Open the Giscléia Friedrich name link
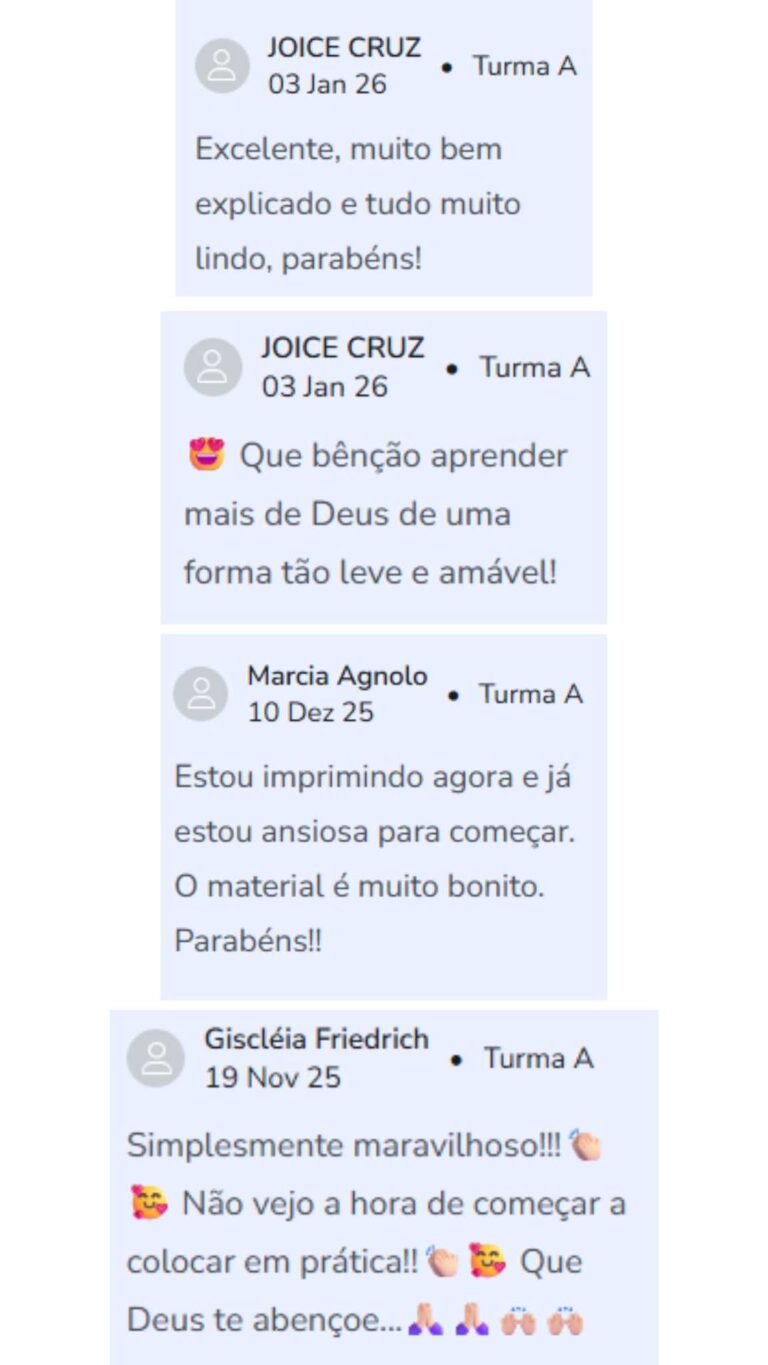 click(x=316, y=1039)
